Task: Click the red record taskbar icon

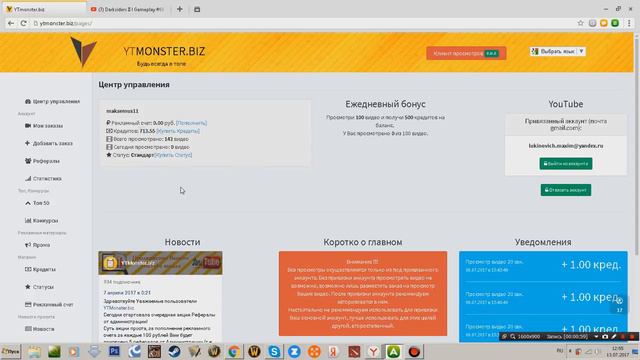Action: pos(414,351)
